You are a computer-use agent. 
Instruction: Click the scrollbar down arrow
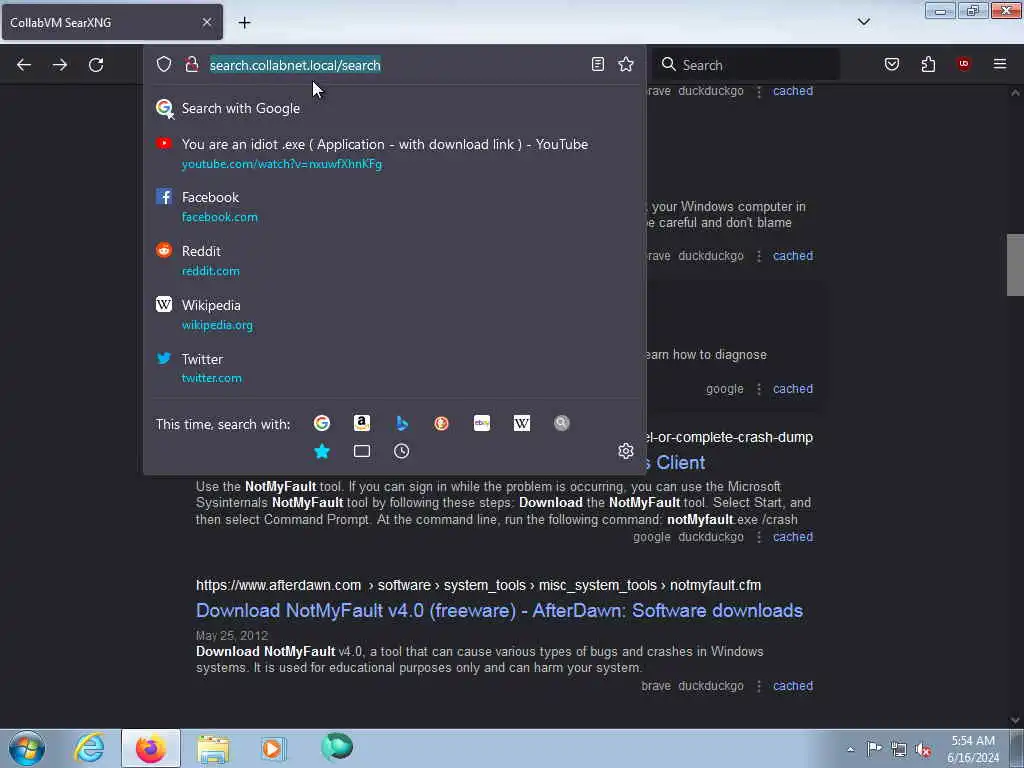click(x=1015, y=720)
